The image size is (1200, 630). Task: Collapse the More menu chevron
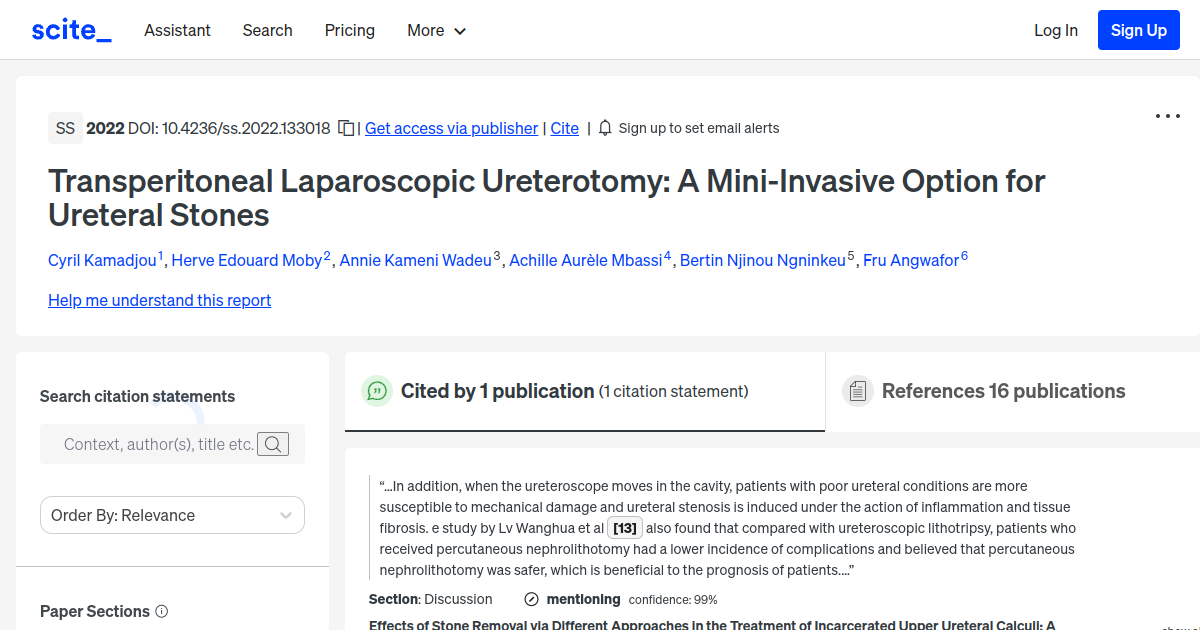coord(461,31)
